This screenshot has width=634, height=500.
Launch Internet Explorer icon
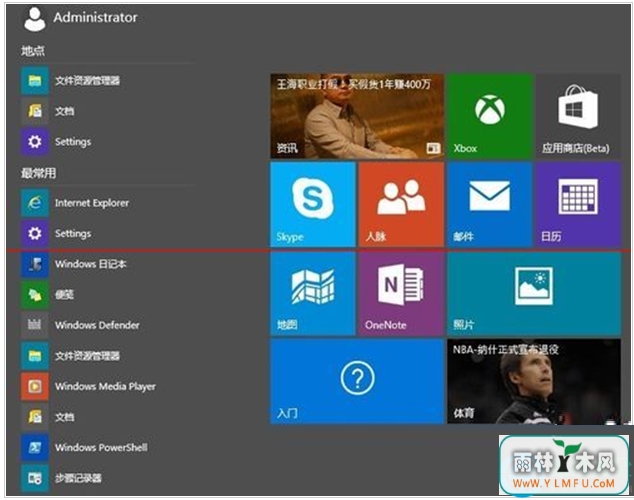click(35, 203)
